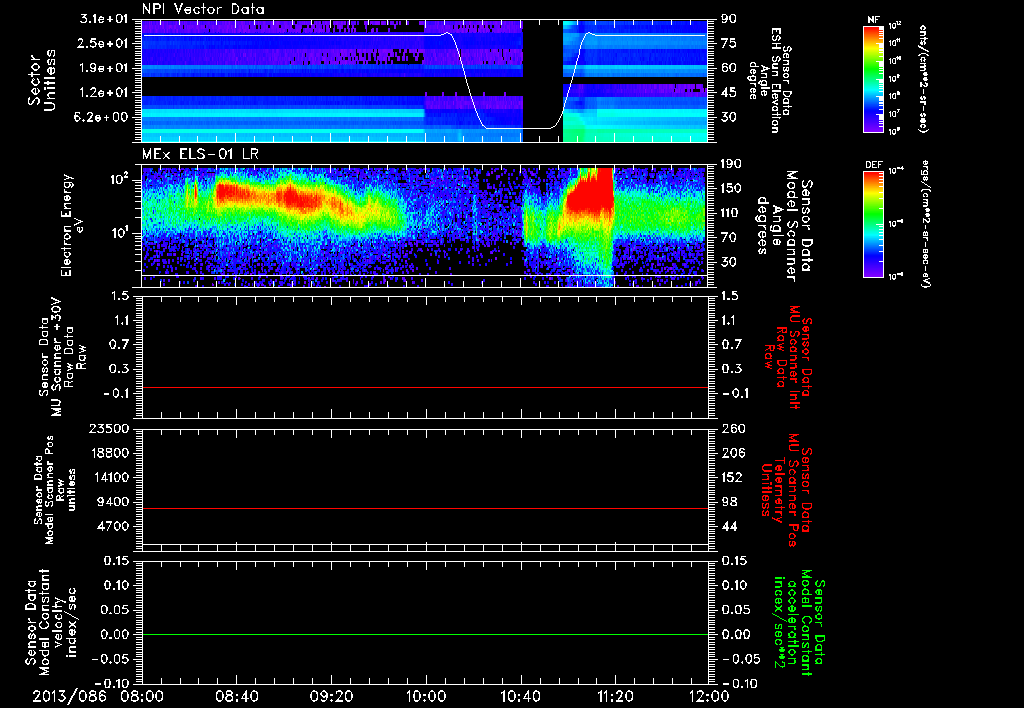
Task: Click the '2013/086 08:00' time label
Action: [x=98, y=696]
